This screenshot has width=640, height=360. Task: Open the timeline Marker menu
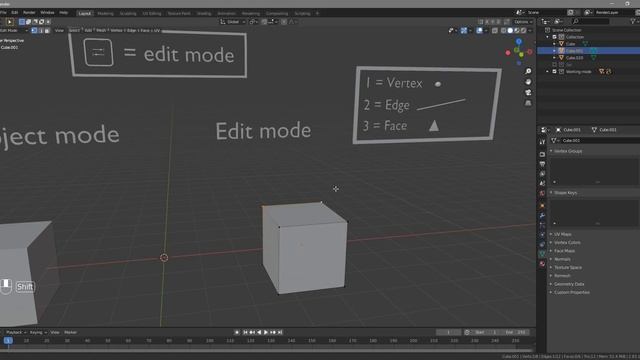(x=70, y=332)
